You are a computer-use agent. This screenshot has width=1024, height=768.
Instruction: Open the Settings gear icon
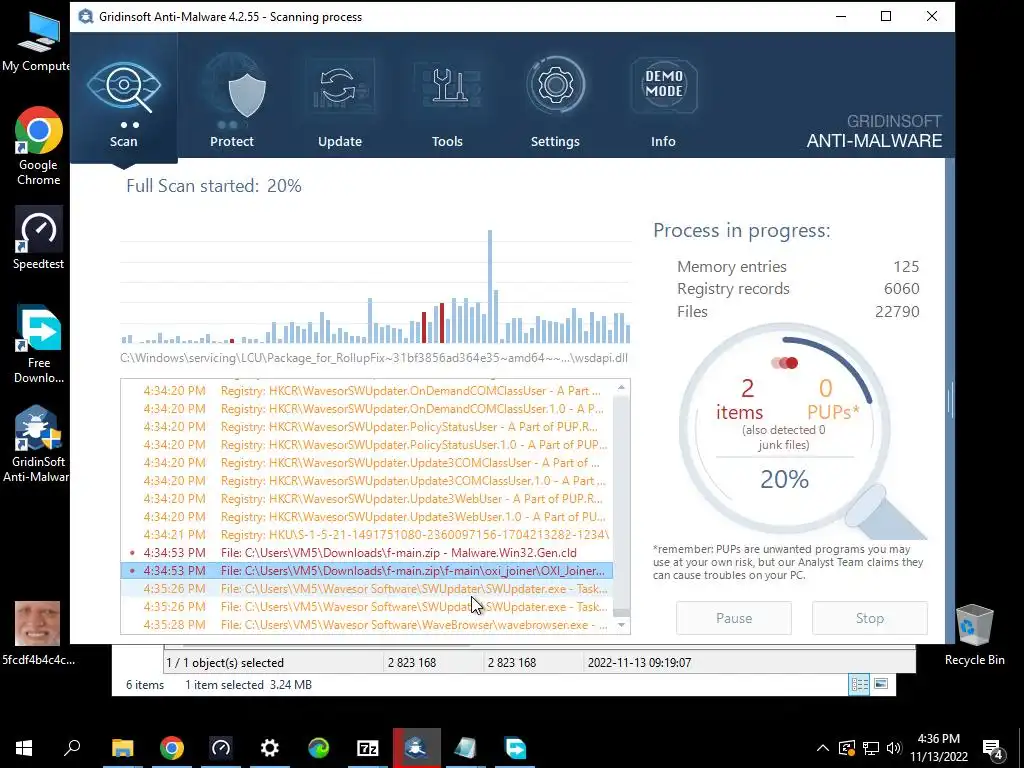555,86
